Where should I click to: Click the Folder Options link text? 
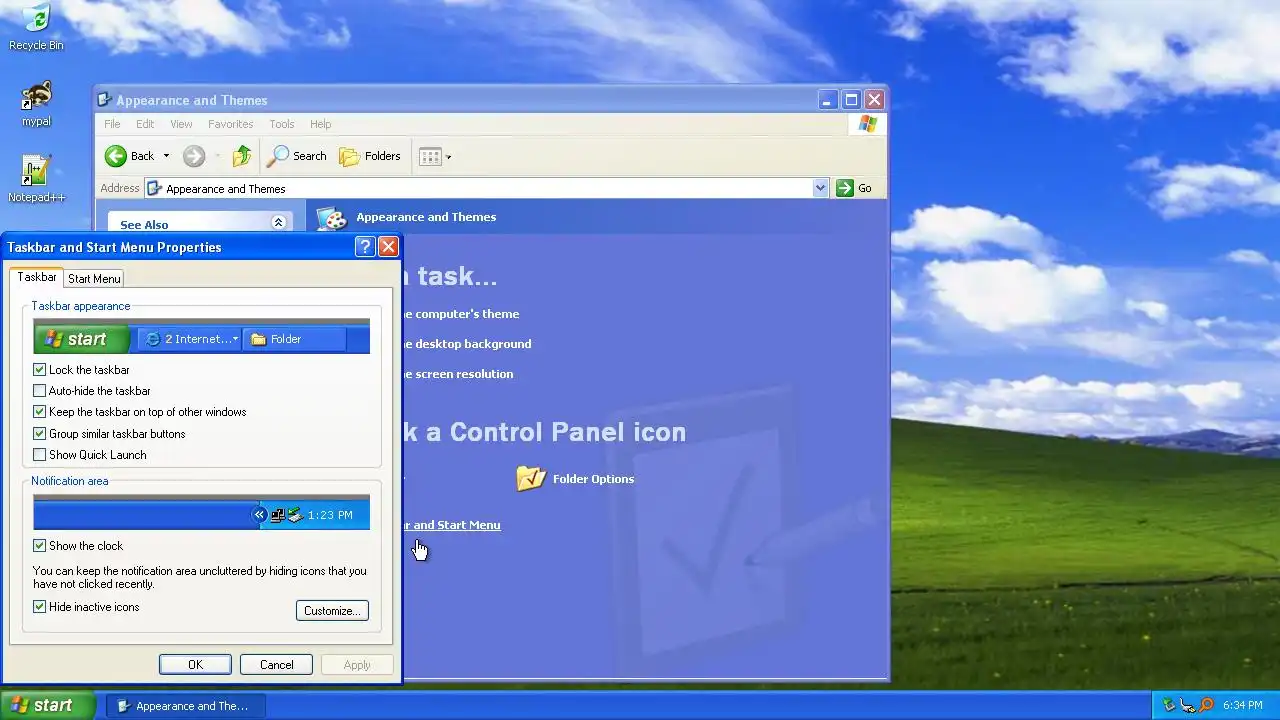pos(593,479)
